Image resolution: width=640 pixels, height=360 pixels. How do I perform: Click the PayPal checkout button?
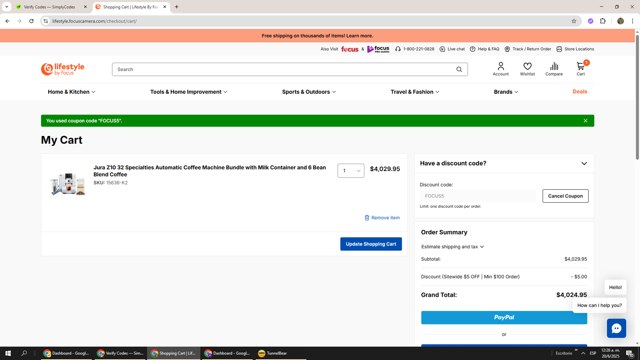[504, 318]
